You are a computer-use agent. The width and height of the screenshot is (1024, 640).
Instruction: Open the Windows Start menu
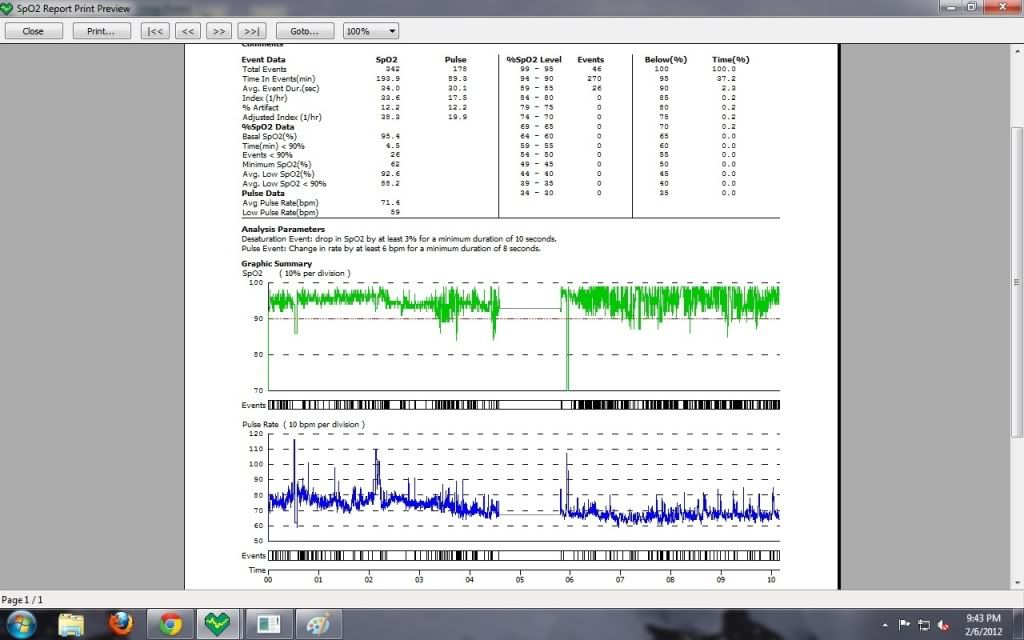22,624
